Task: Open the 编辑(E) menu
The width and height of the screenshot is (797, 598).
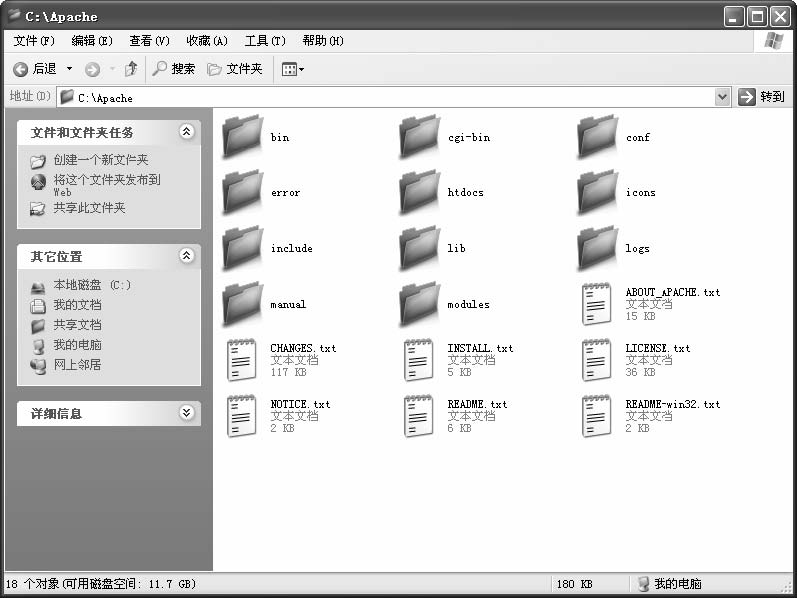Action: pos(92,41)
